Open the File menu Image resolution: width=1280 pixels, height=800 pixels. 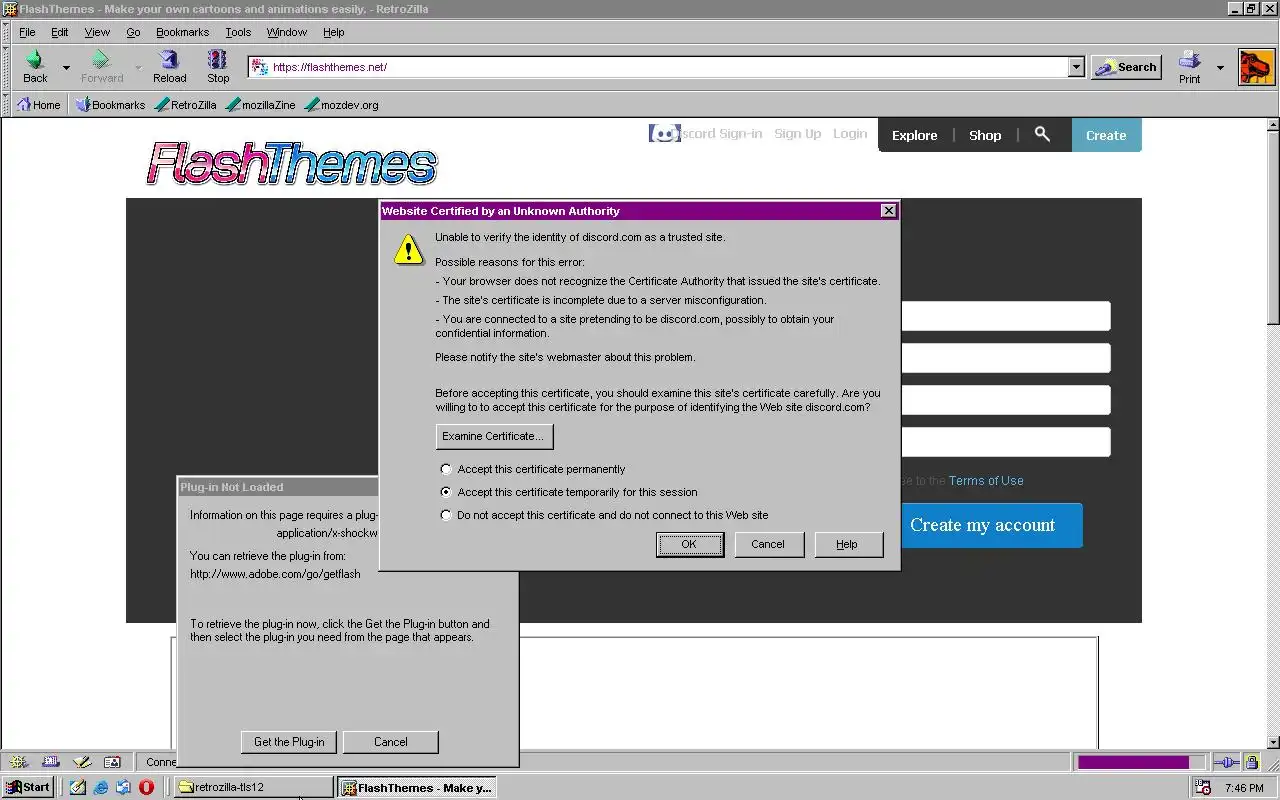(x=27, y=32)
